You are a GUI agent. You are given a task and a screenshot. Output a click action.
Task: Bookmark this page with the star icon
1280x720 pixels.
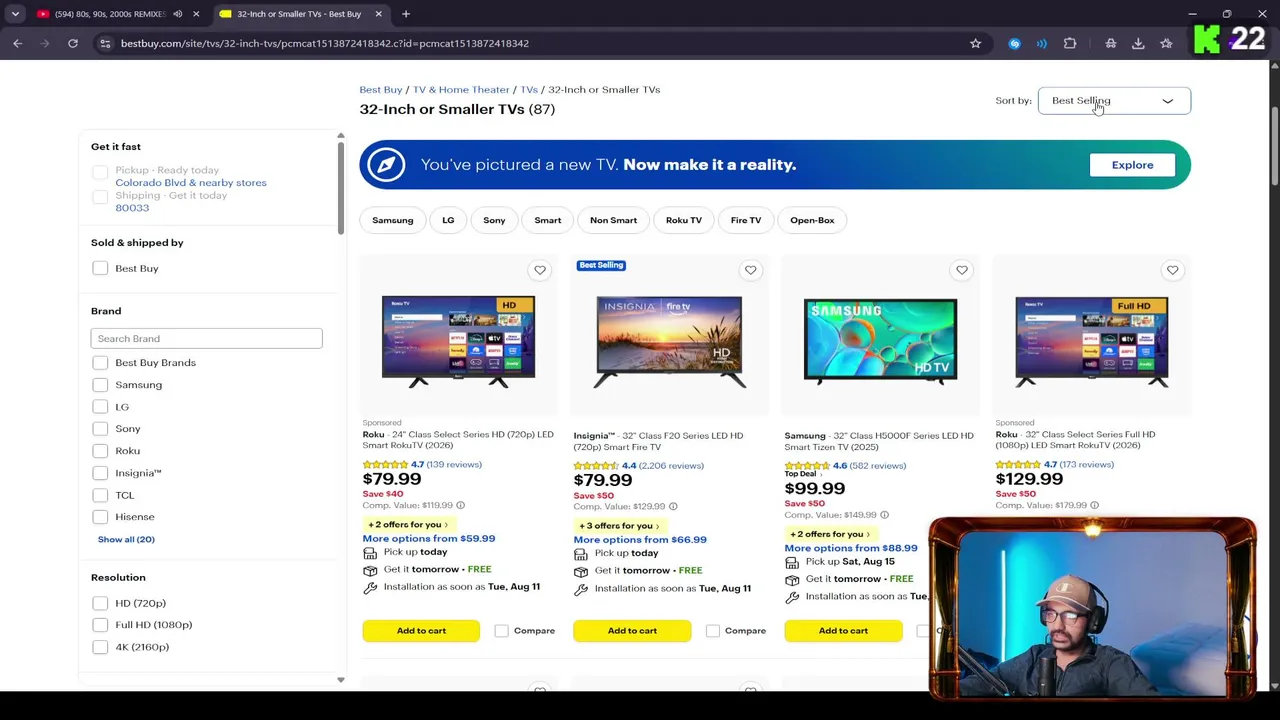click(975, 43)
